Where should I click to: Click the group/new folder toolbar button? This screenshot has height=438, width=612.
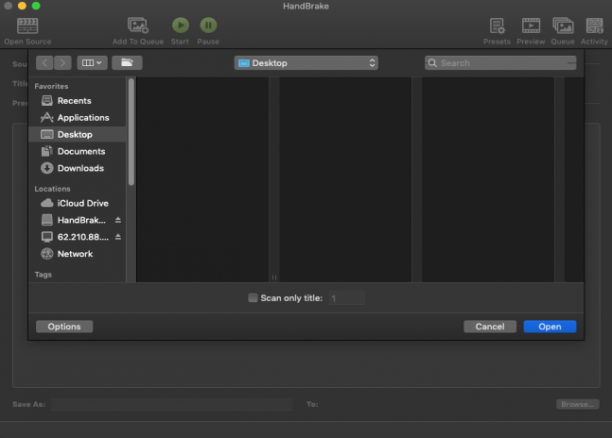(x=127, y=63)
